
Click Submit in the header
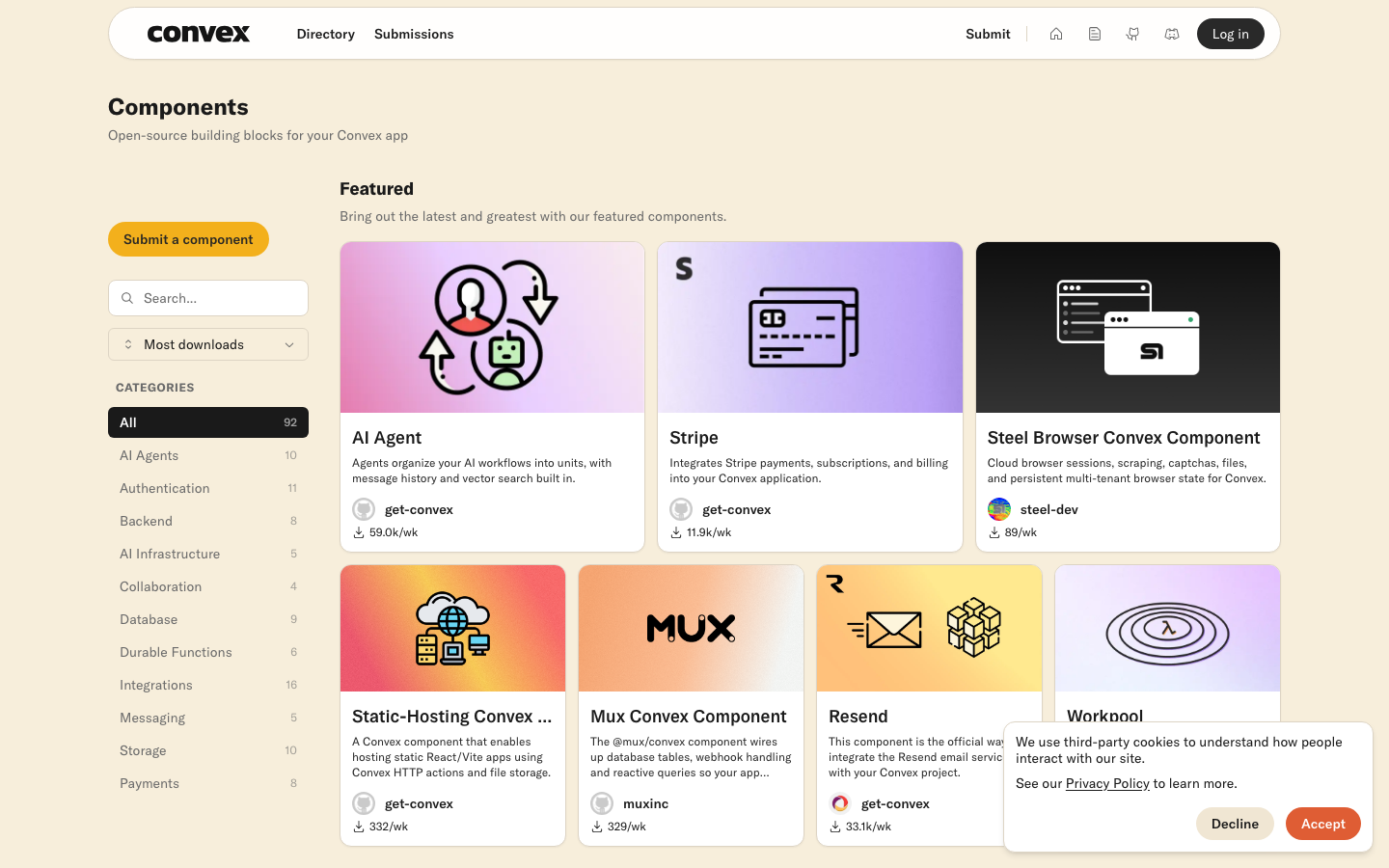(x=988, y=34)
